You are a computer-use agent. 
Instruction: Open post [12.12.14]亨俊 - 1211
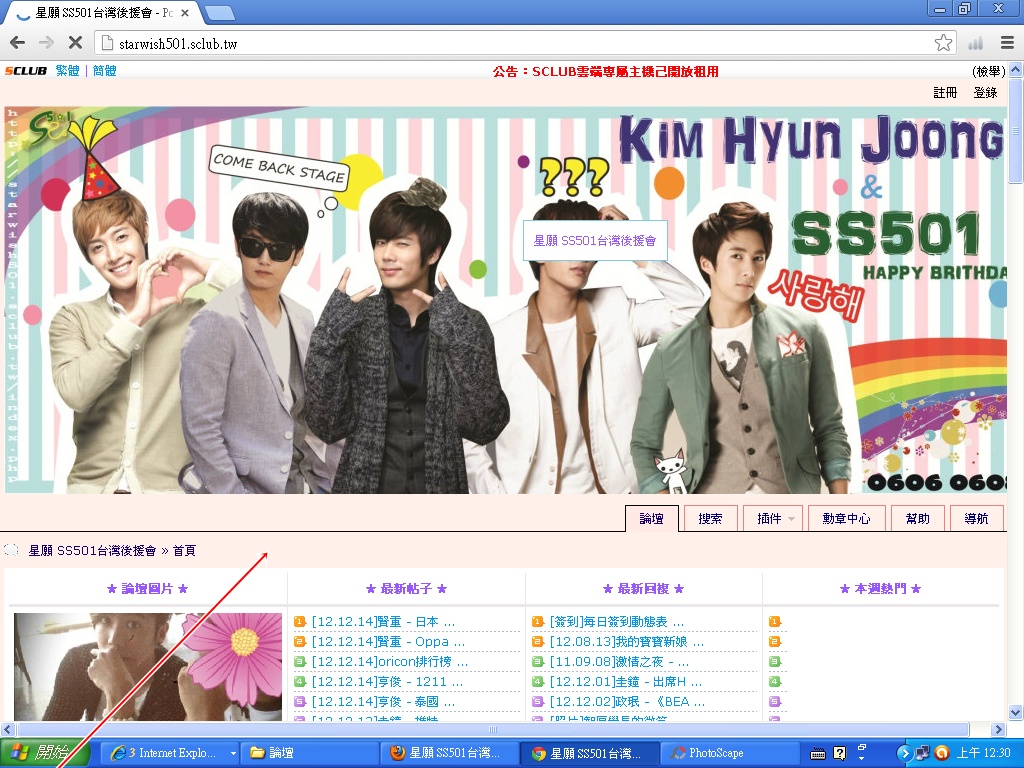point(387,682)
